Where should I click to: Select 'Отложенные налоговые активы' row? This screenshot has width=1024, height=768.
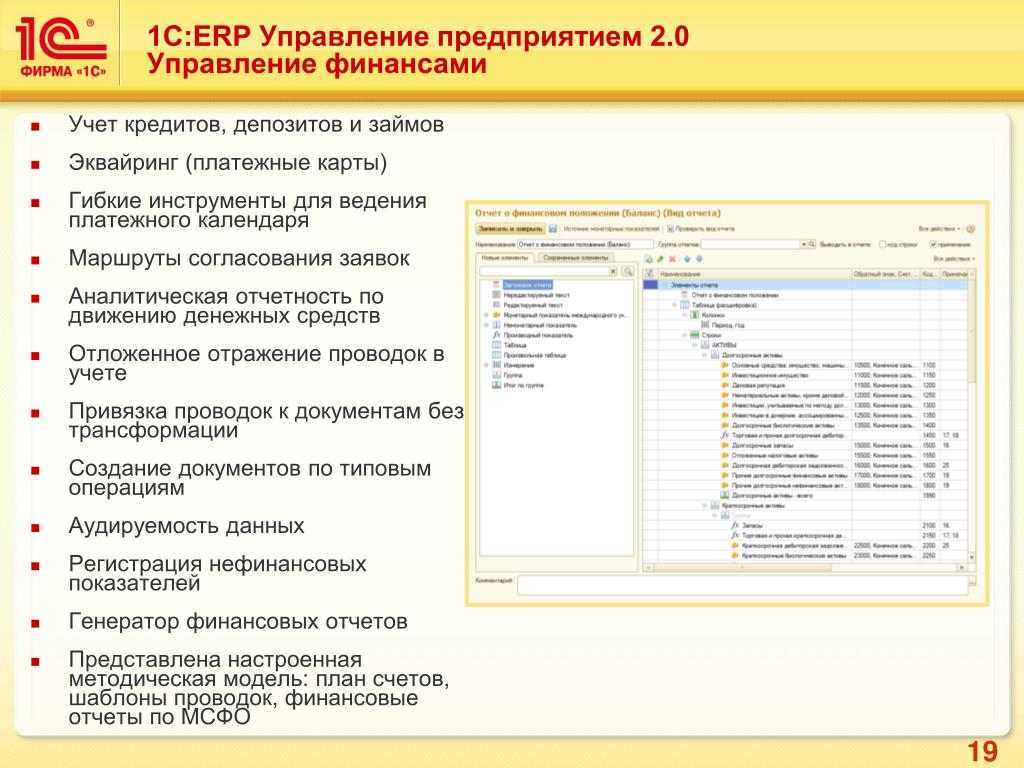[775, 455]
